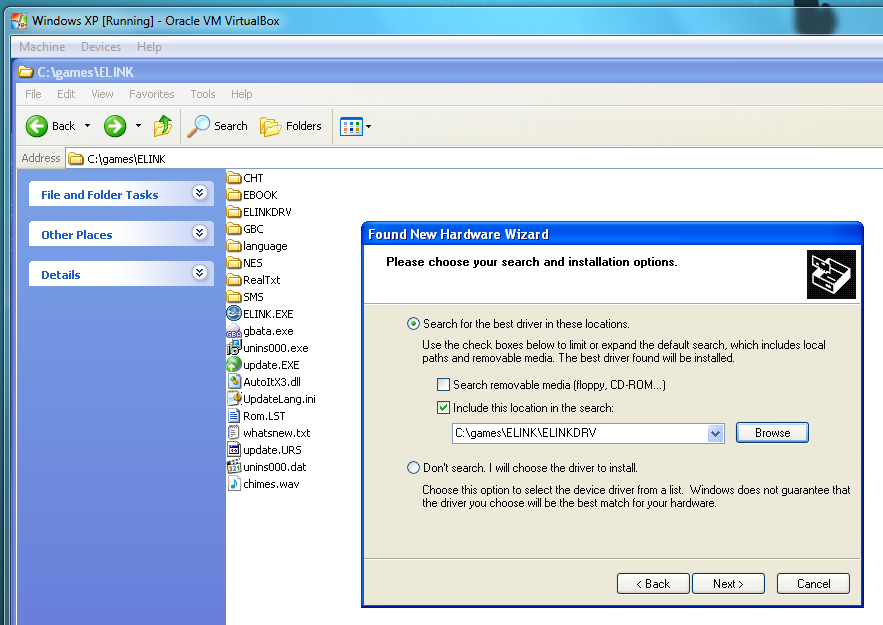Select 'Search for the best driver' radio button

(413, 324)
